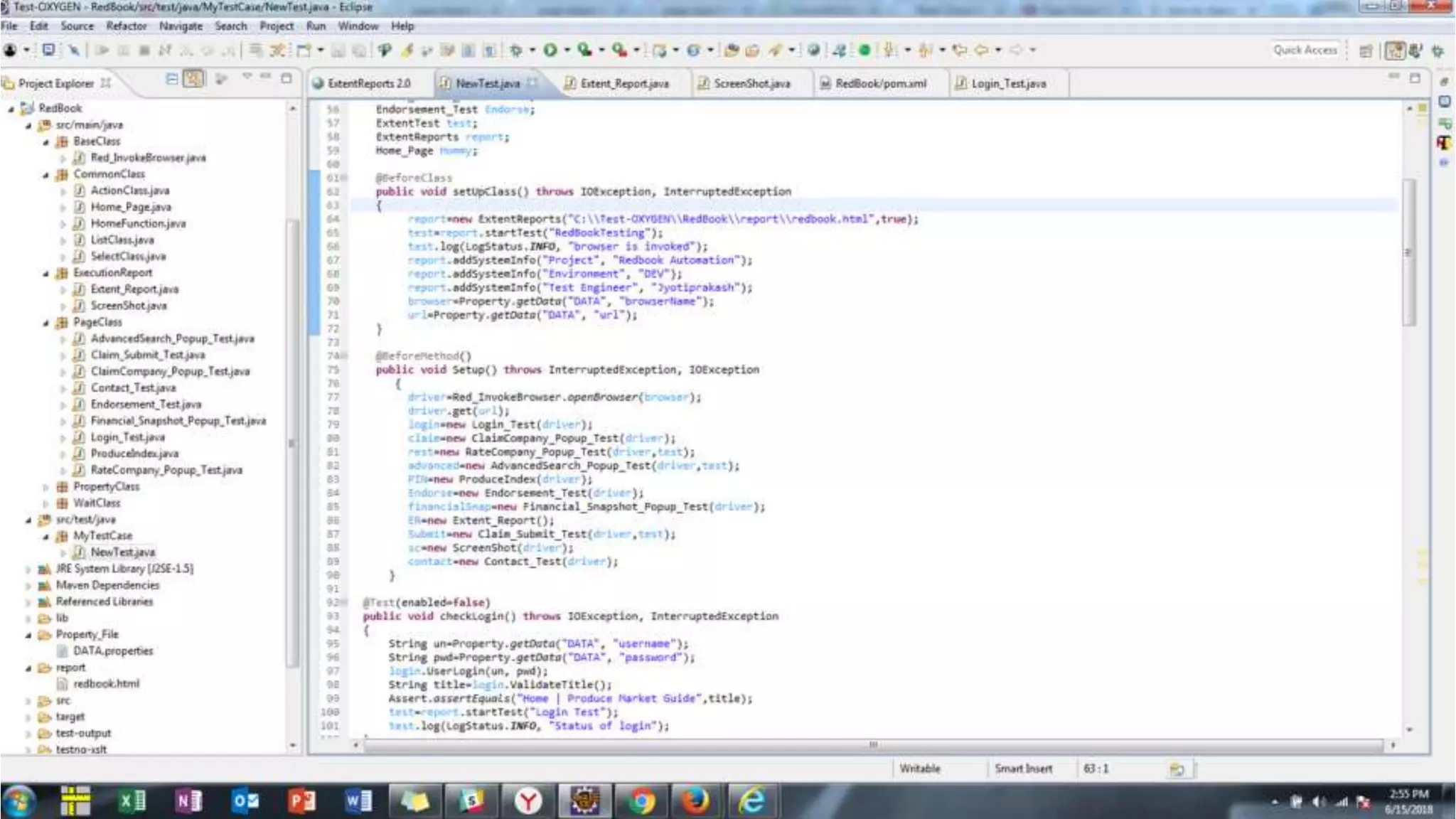This screenshot has width=1456, height=819.
Task: Collapse the src/main/java folder
Action: 28,125
